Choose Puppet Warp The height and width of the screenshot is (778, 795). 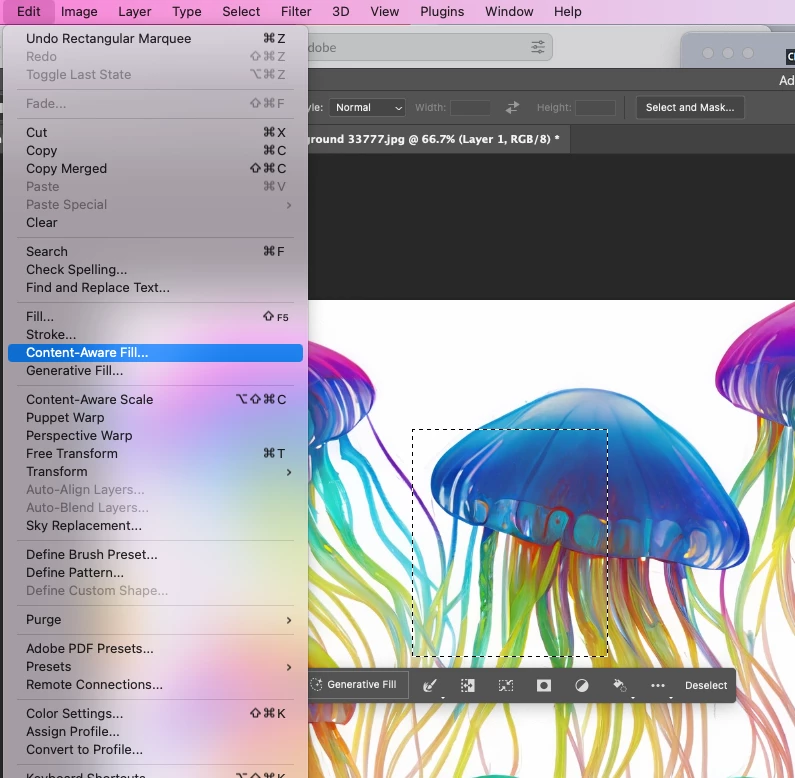(155, 417)
